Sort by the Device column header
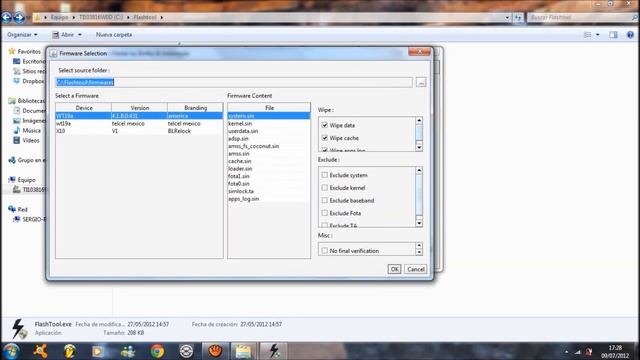 click(x=84, y=108)
